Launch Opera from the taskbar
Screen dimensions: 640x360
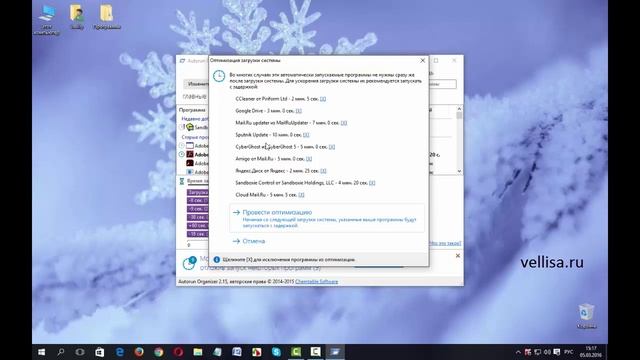click(x=178, y=352)
